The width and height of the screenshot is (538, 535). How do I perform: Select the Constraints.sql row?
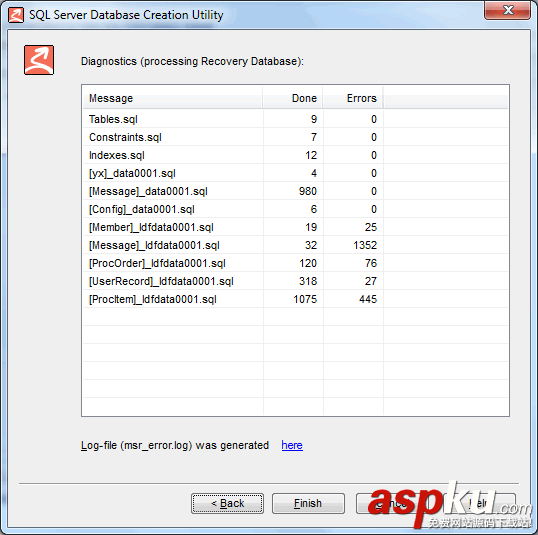295,137
